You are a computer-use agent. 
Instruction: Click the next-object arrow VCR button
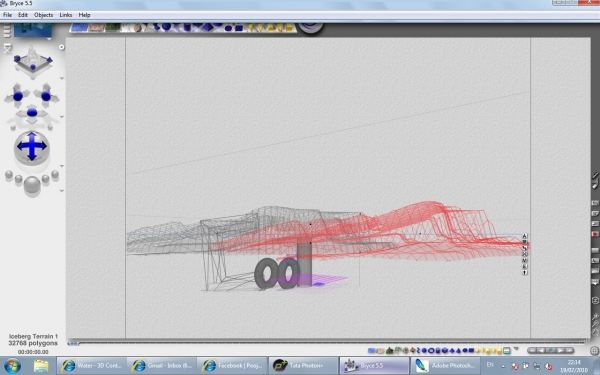pos(560,351)
